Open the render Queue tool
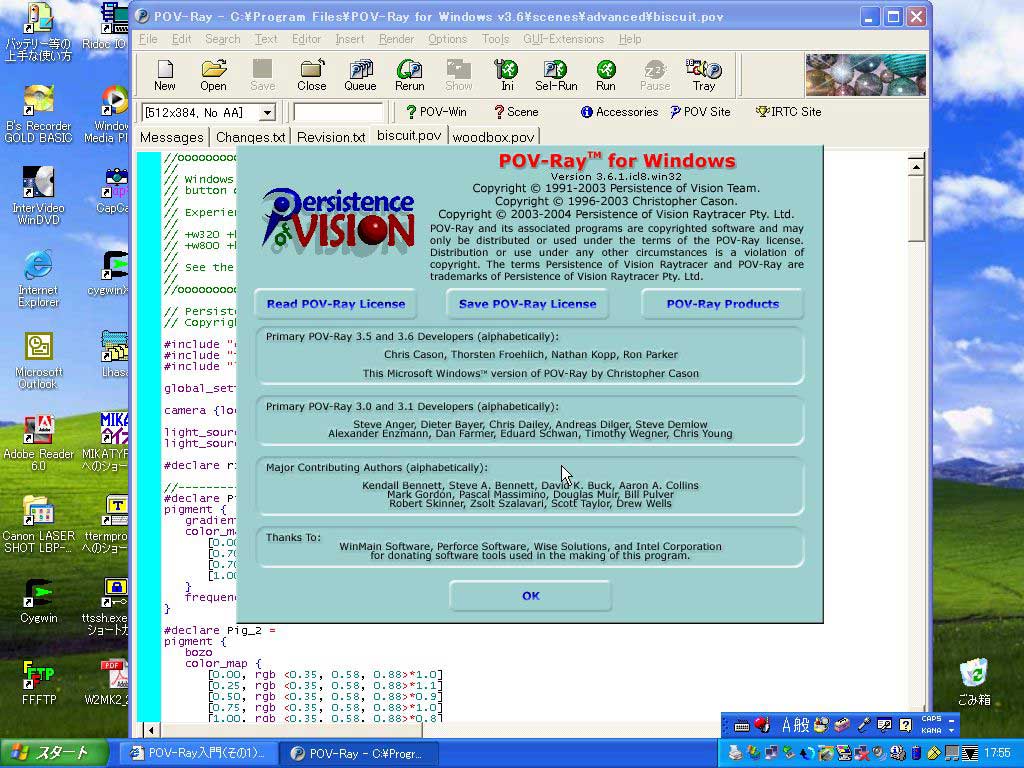The width and height of the screenshot is (1024, 768). pos(360,75)
